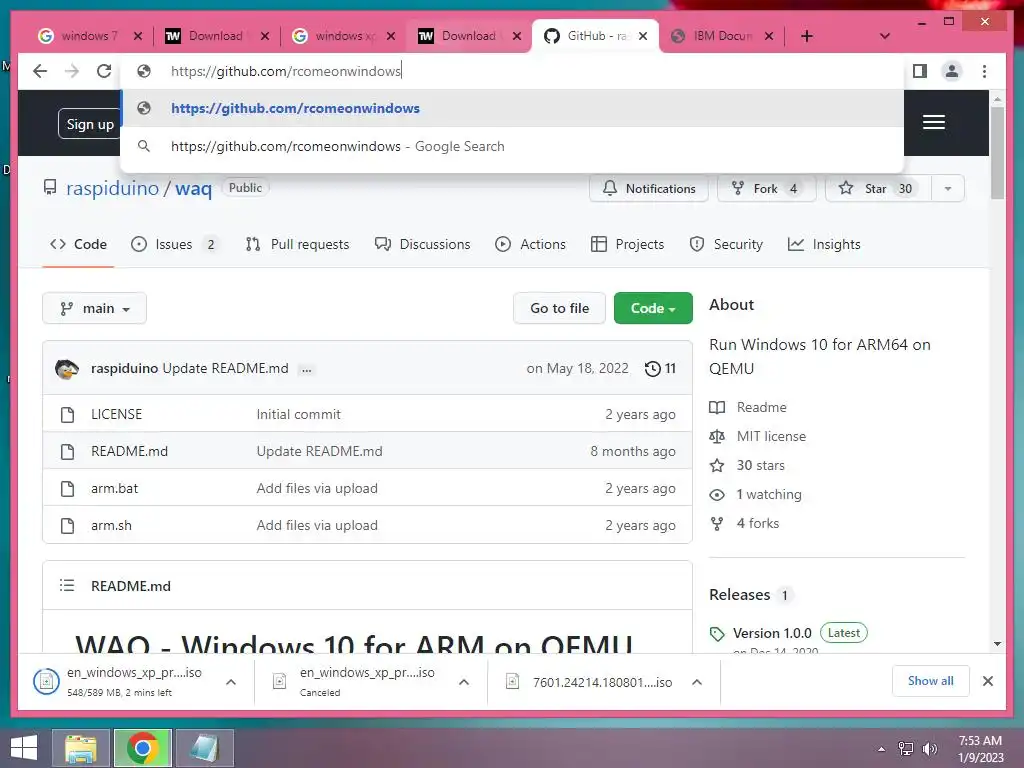Open the Chrome profile avatar
The height and width of the screenshot is (768, 1024).
coord(952,71)
